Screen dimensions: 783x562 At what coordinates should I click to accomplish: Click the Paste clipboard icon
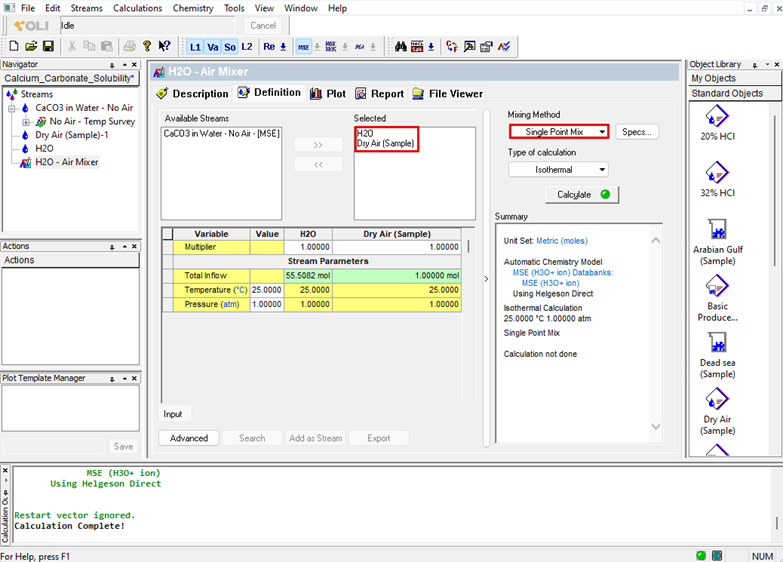(106, 46)
